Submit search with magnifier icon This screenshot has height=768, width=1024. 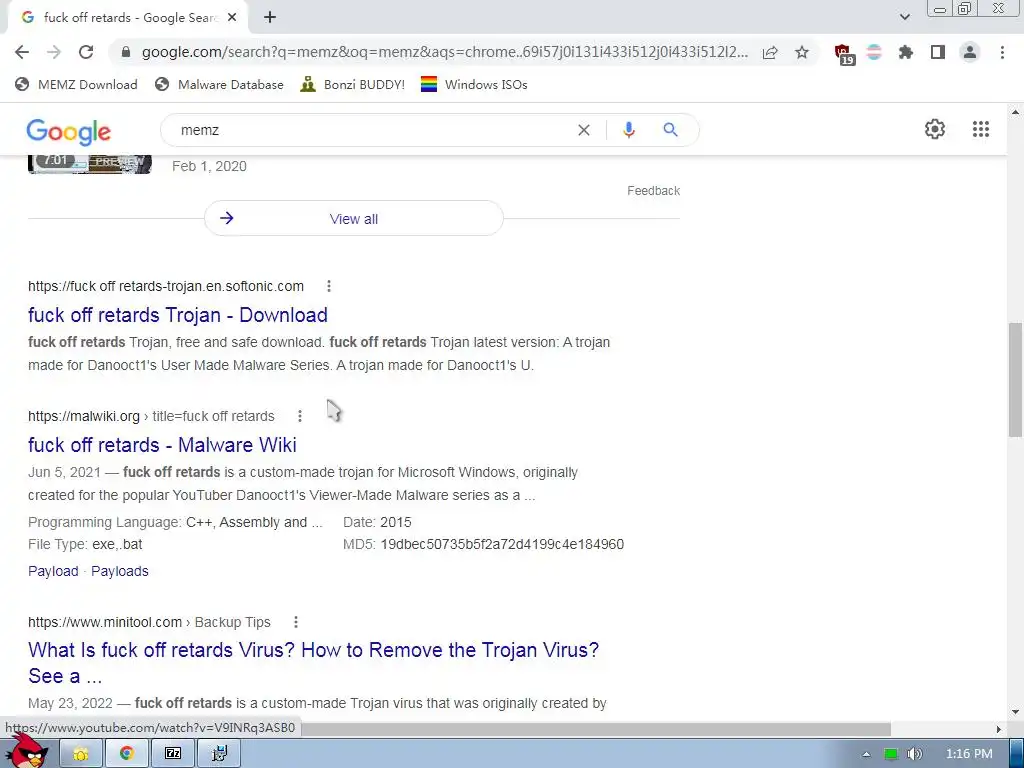(x=671, y=130)
